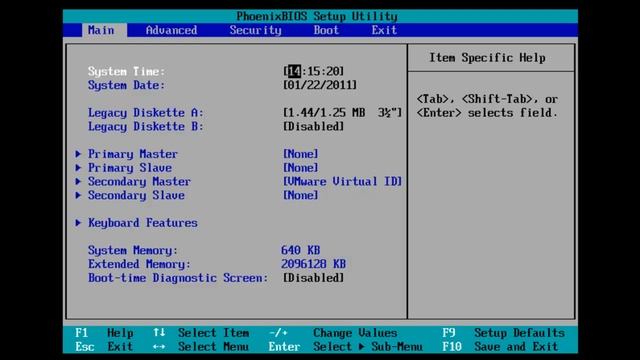Toggle Boot-time Diagnostic Screen Disabled value
Image resolution: width=640 pixels, height=360 pixels.
click(313, 278)
